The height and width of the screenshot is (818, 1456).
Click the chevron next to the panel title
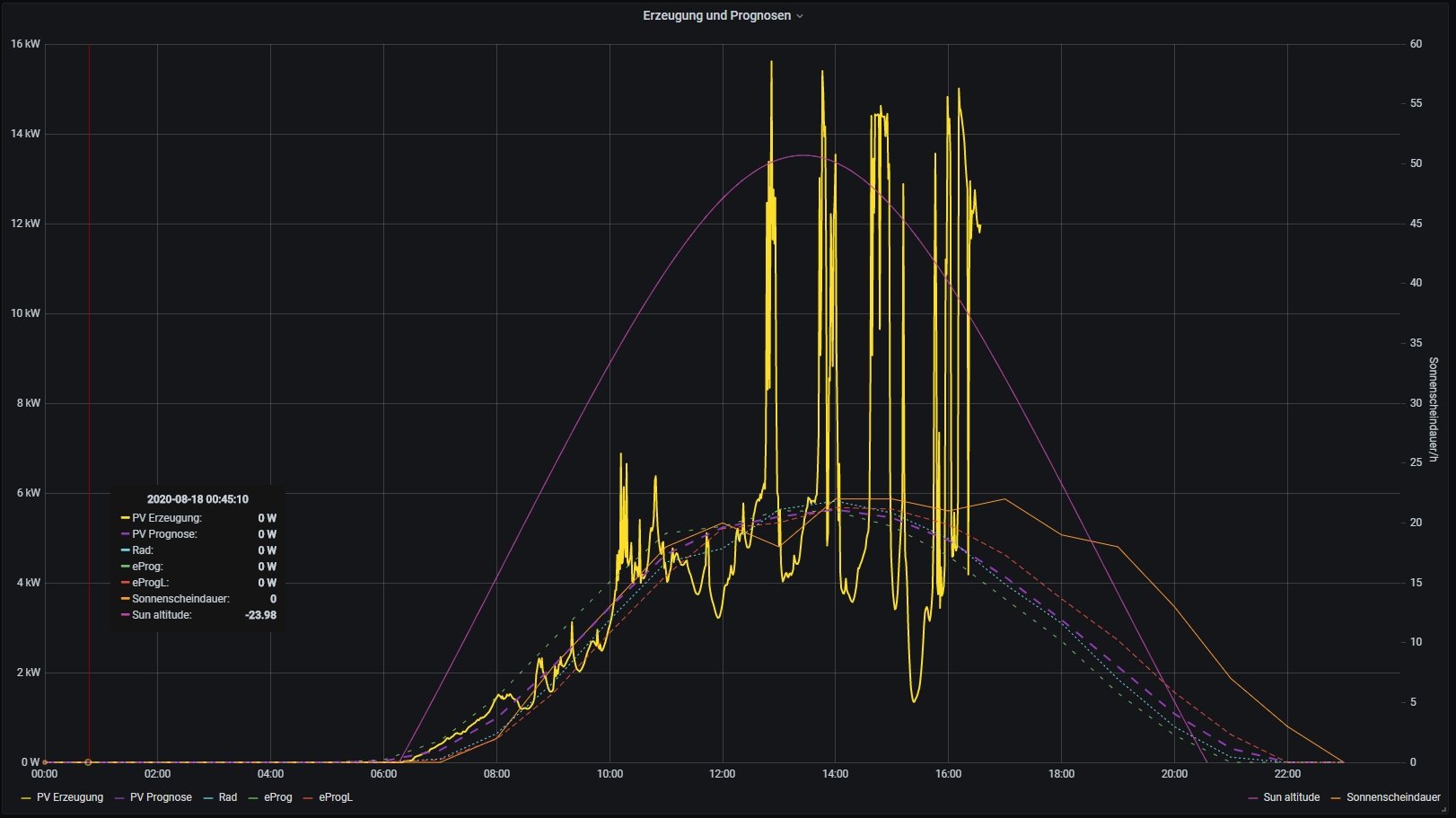tap(800, 16)
